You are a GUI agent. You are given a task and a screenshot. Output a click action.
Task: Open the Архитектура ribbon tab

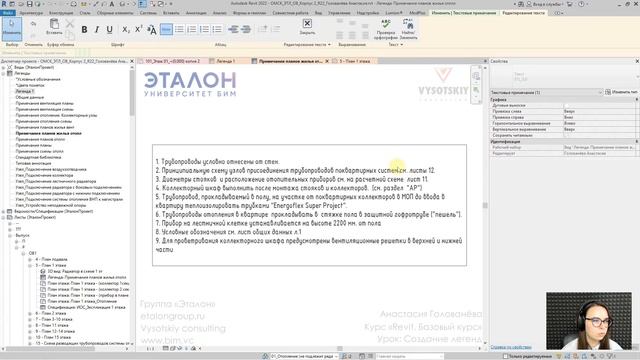point(31,13)
